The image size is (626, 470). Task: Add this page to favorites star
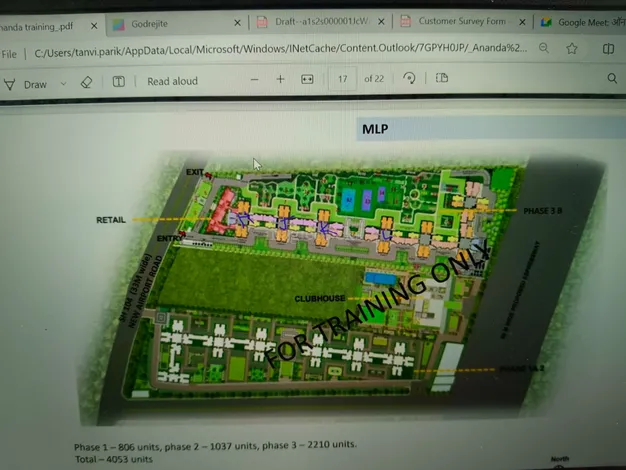pos(572,48)
